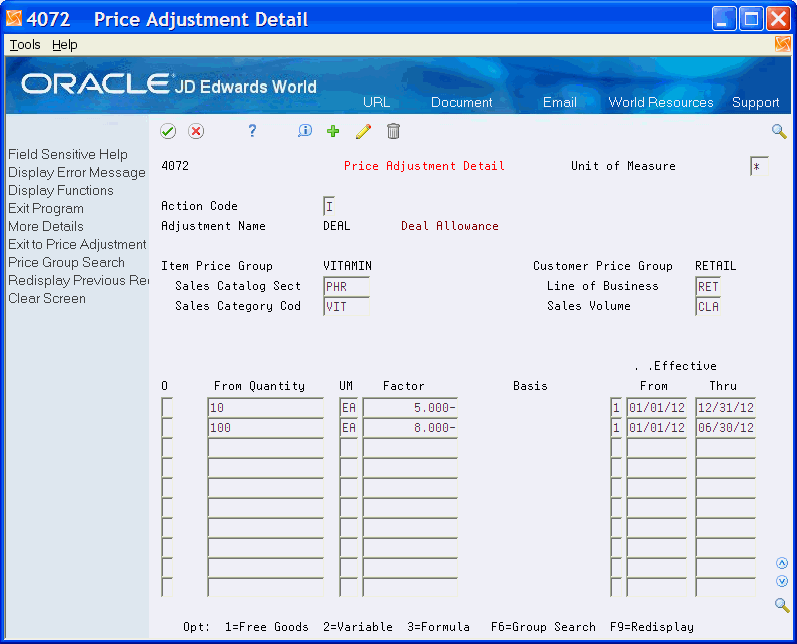Select Exit to Price Adjustment in sidebar
Viewport: 797px width, 644px height.
click(77, 244)
